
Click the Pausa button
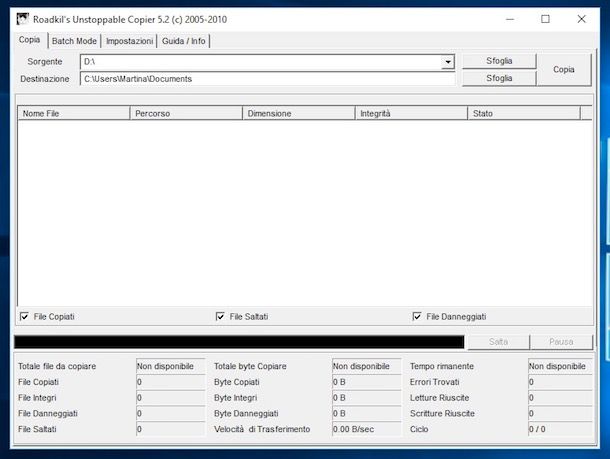point(561,342)
